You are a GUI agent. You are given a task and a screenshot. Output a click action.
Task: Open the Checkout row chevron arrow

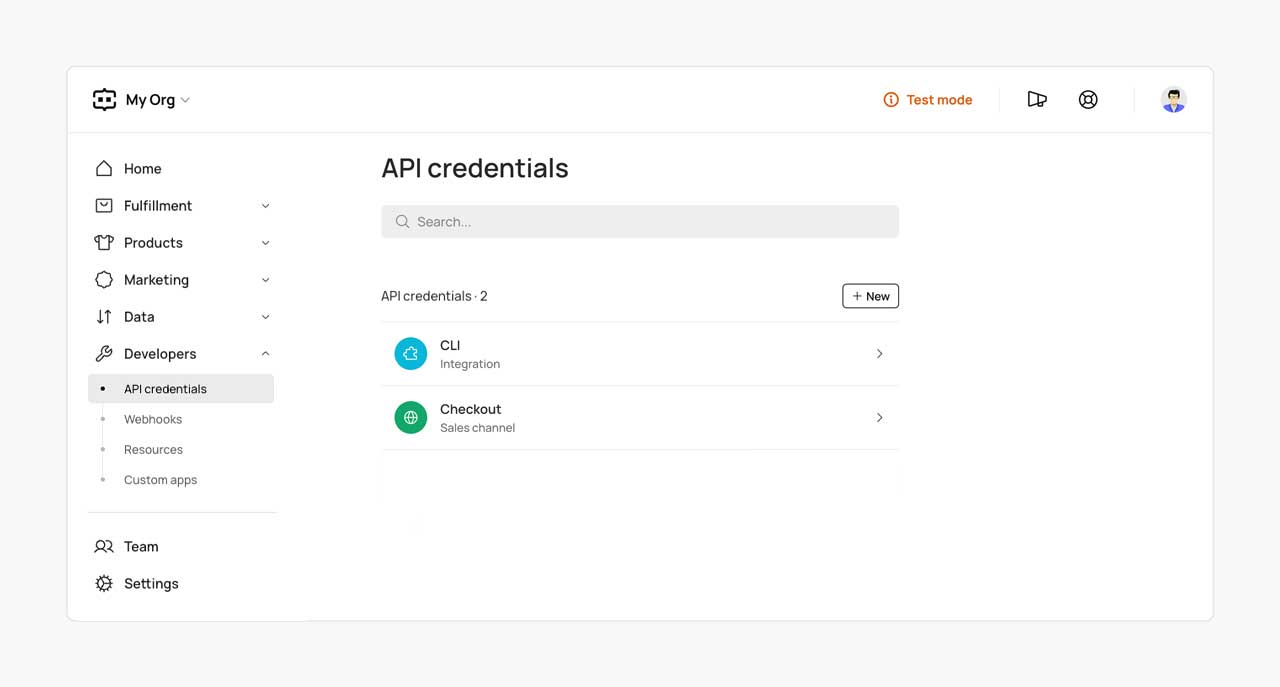tap(879, 418)
